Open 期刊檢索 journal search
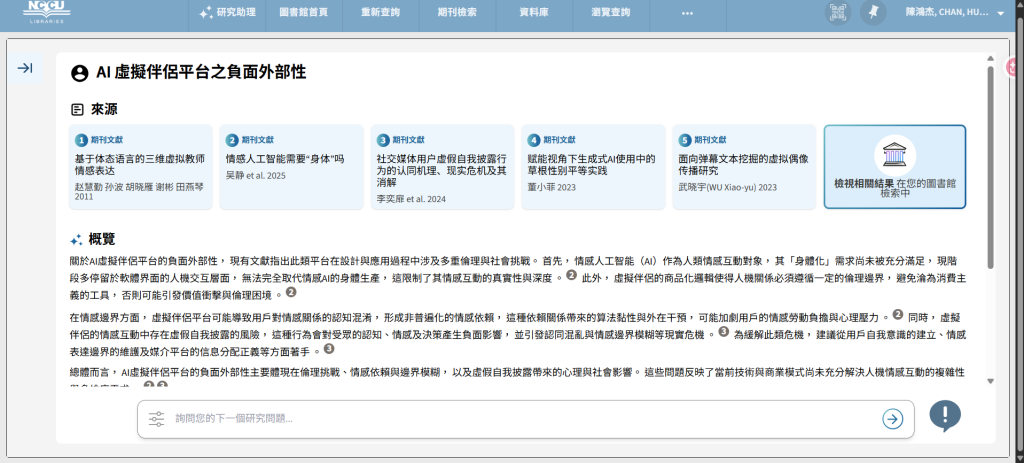The height and width of the screenshot is (463, 1024). [x=457, y=12]
